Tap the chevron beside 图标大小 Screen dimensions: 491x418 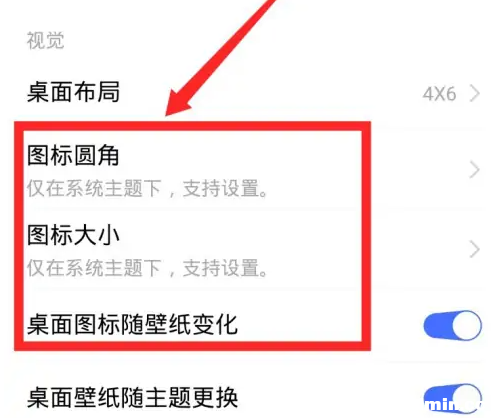(x=474, y=249)
